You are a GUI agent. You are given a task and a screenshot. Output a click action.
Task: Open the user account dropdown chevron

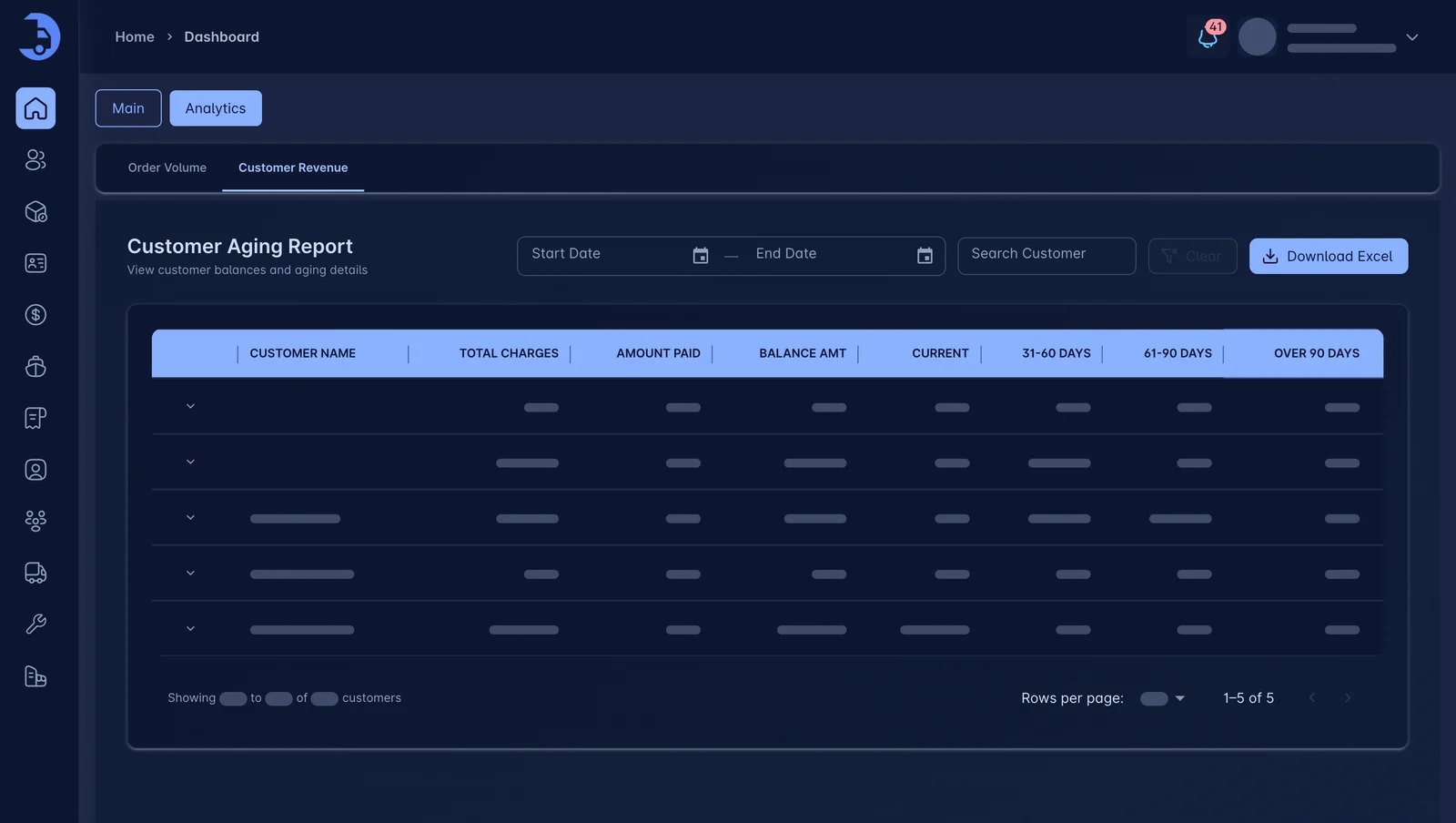[1412, 37]
